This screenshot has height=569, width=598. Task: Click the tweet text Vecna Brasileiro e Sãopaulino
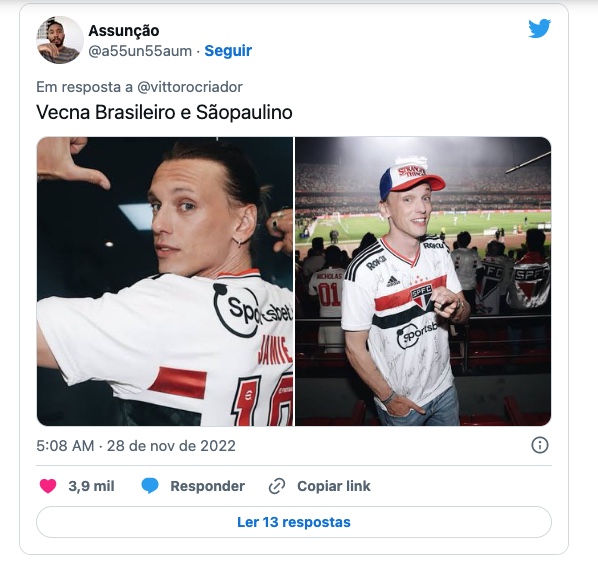point(164,112)
